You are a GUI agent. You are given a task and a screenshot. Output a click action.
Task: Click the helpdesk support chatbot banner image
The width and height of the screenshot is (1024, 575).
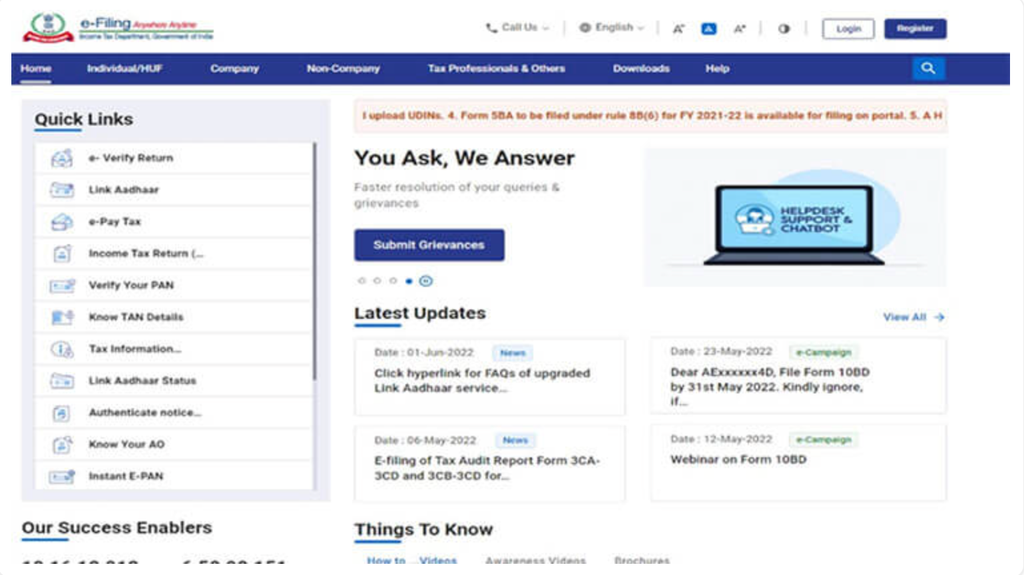(x=795, y=217)
